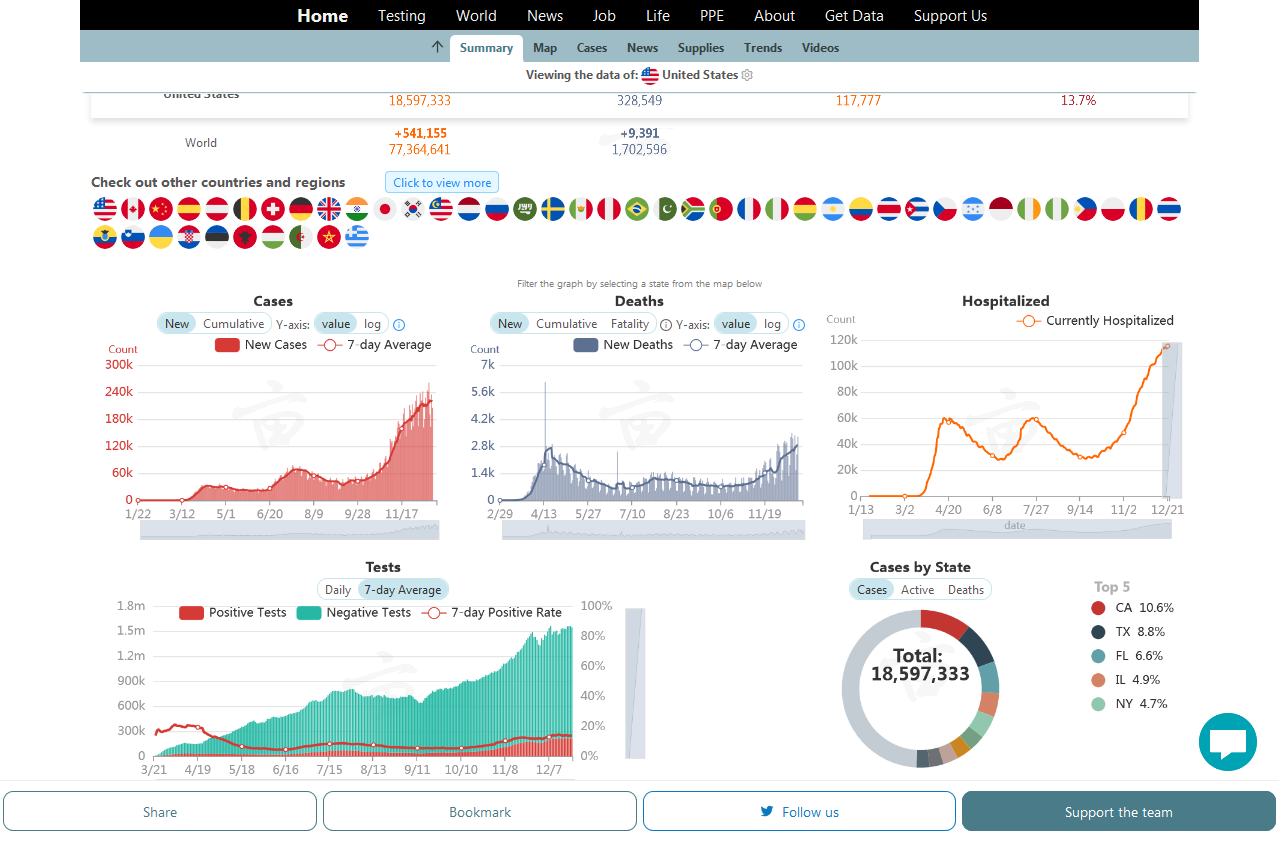Select the Canada flag icon

pyautogui.click(x=133, y=209)
